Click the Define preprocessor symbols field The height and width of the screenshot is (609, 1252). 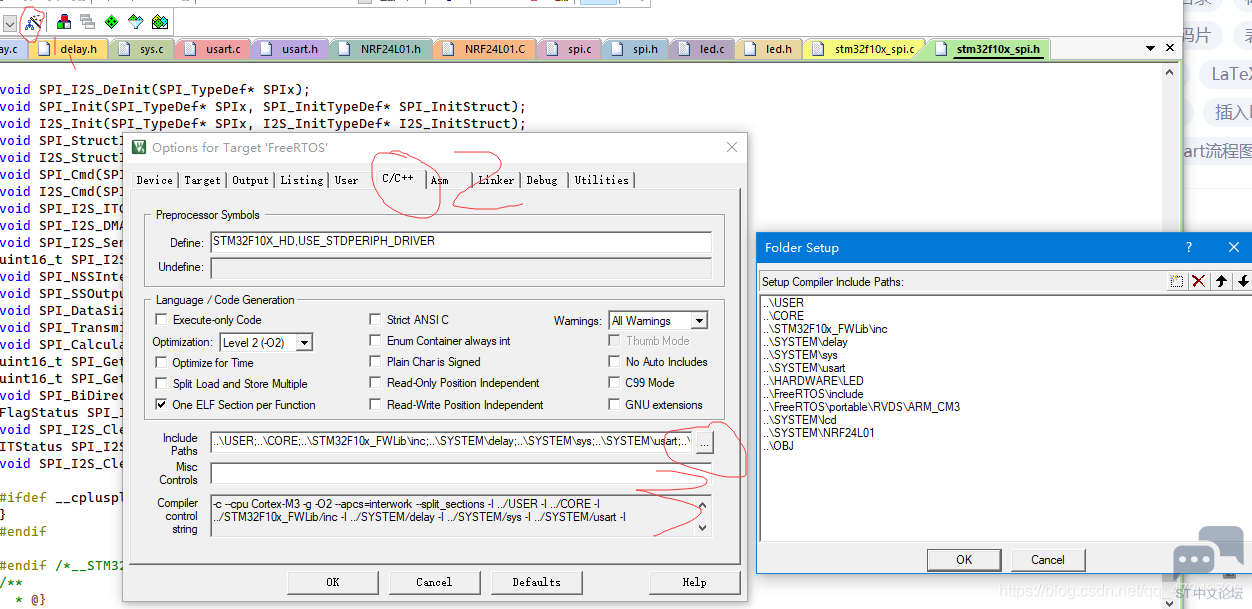(461, 241)
